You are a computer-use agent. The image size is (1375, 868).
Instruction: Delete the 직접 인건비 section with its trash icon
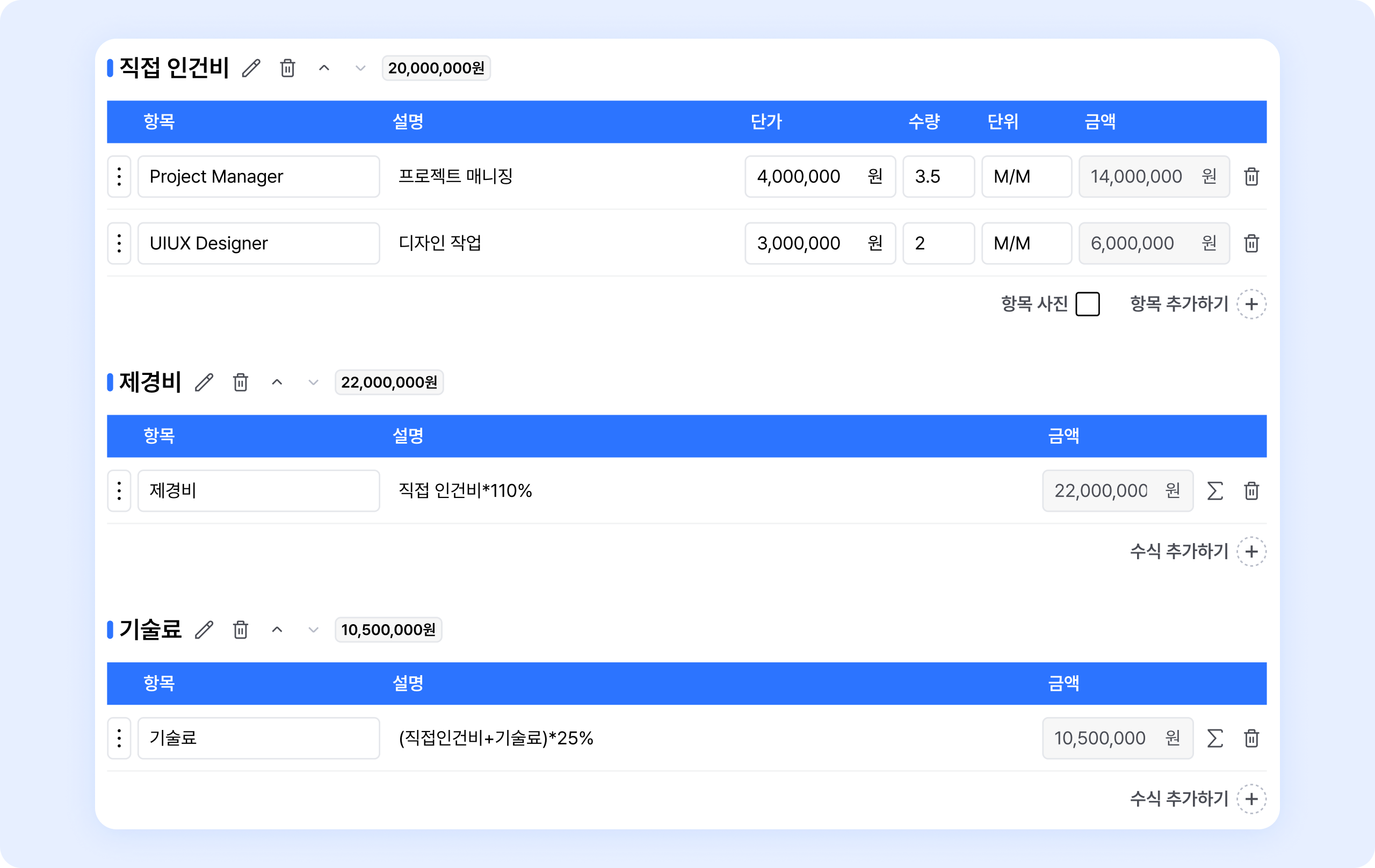tap(288, 68)
